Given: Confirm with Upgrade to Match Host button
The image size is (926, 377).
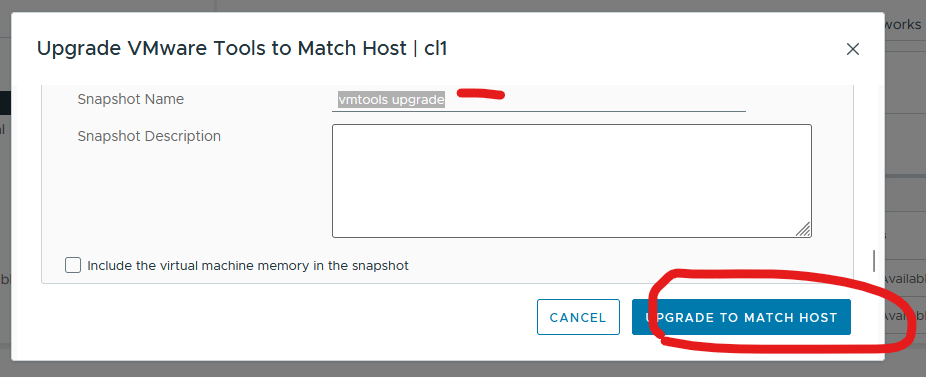Looking at the screenshot, I should 741,317.
